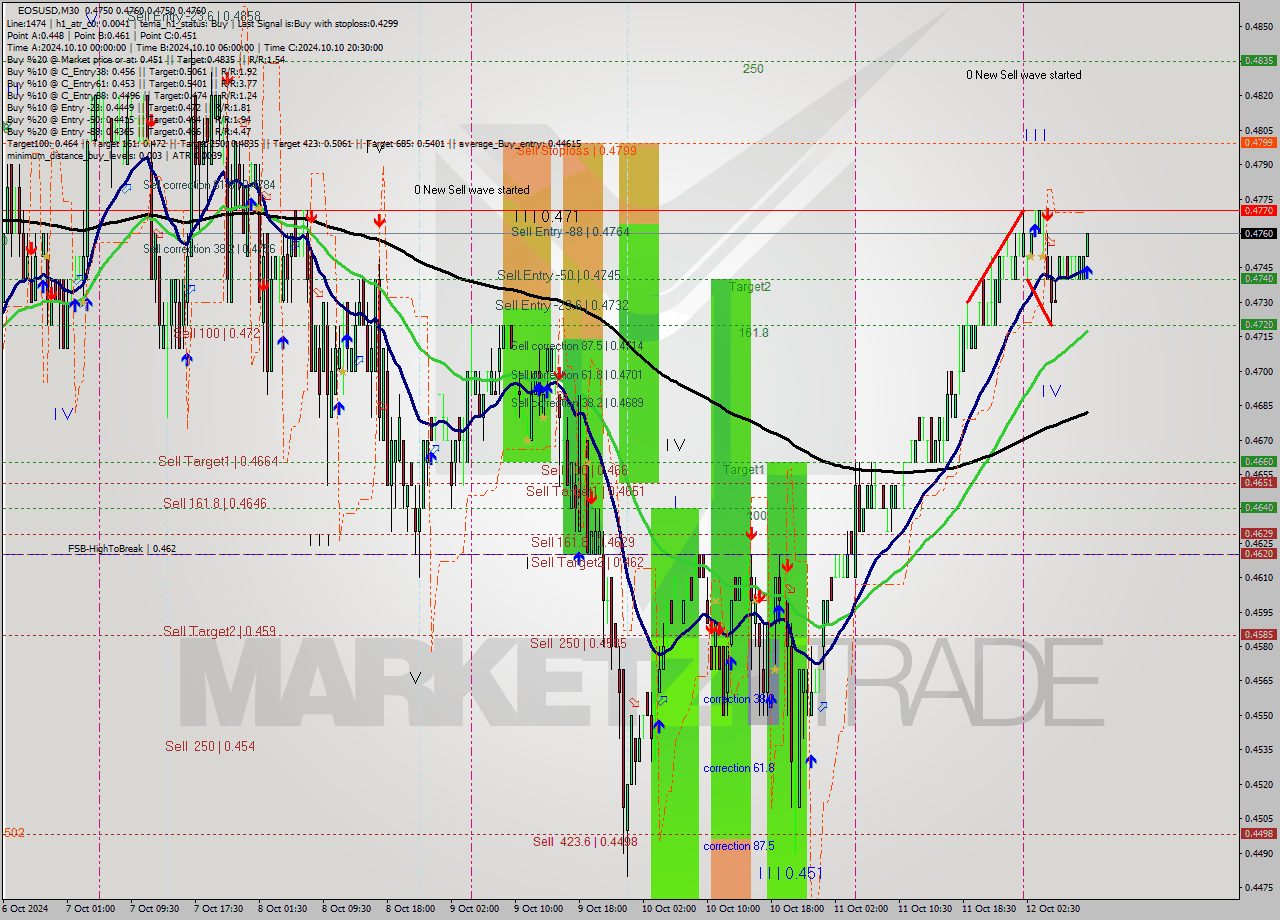Click the 'Sell 423.6 | 0.4498' label
Image resolution: width=1280 pixels, height=920 pixels.
pos(585,842)
